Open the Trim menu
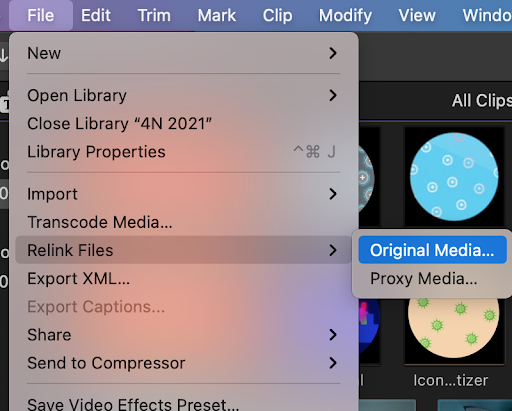The width and height of the screenshot is (512, 411). click(x=154, y=15)
